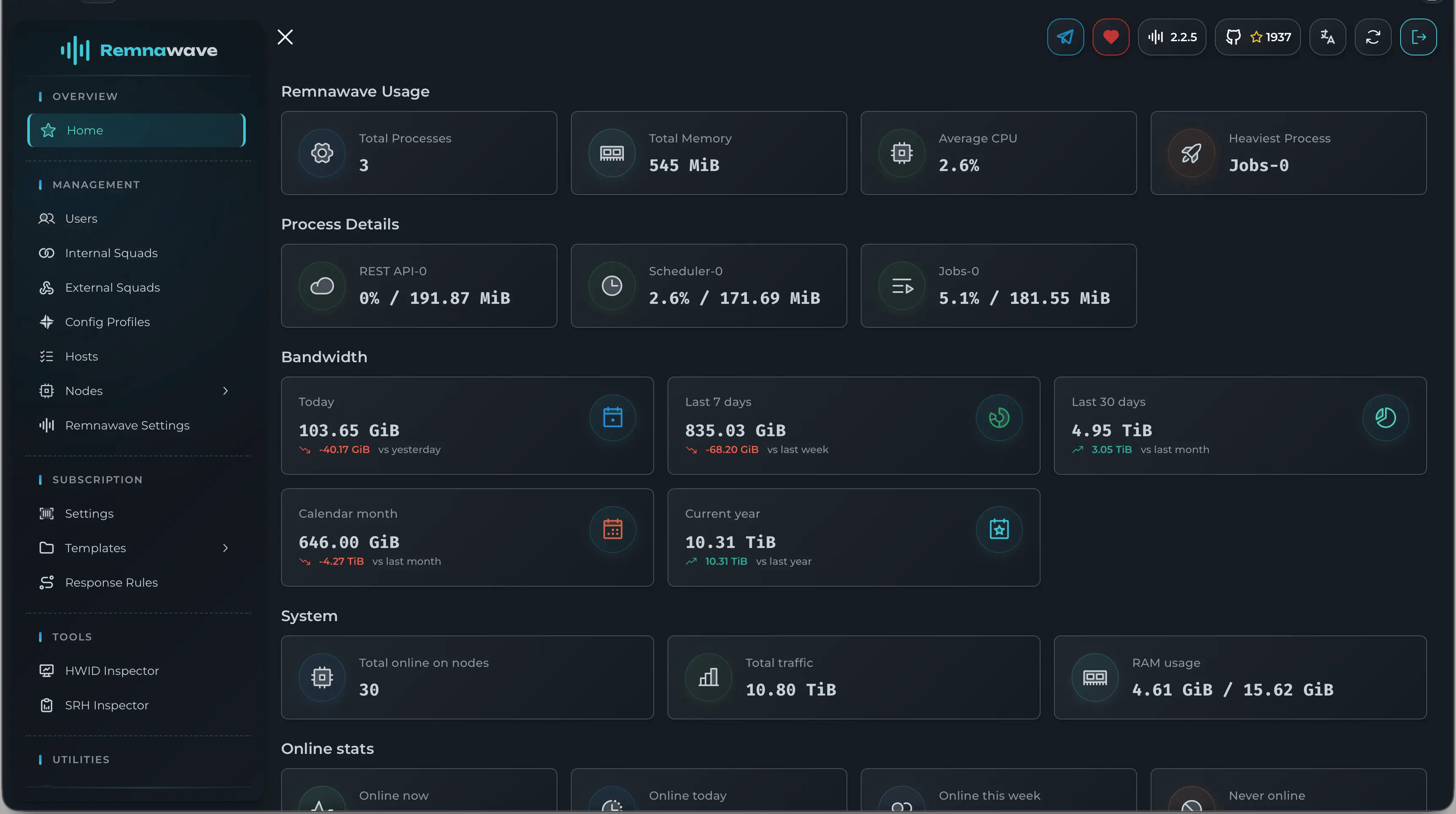Click the 10.31 TiB bandwidth value
Viewport: 1456px width, 814px height.
730,543
